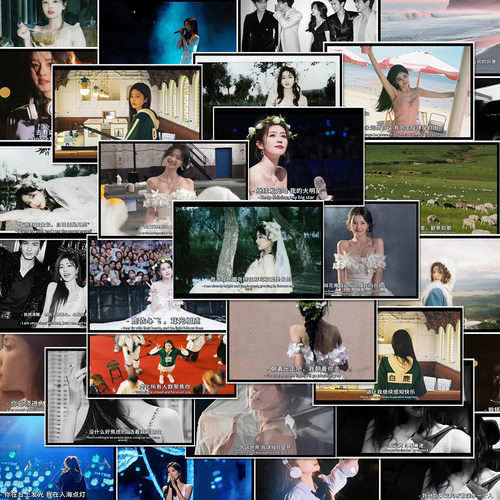The height and width of the screenshot is (500, 500).
Task: Select the pink ocean shoreline photo
Action: point(440,21)
